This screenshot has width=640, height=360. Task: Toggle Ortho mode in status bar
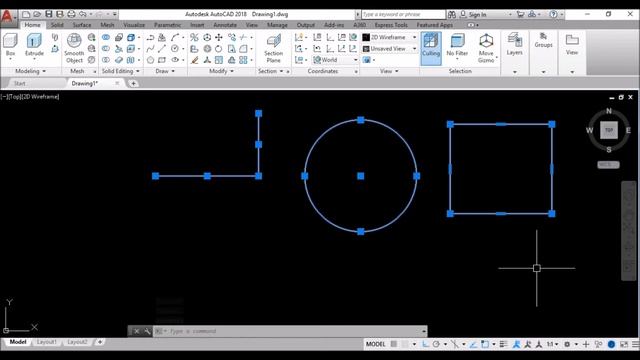[425, 344]
